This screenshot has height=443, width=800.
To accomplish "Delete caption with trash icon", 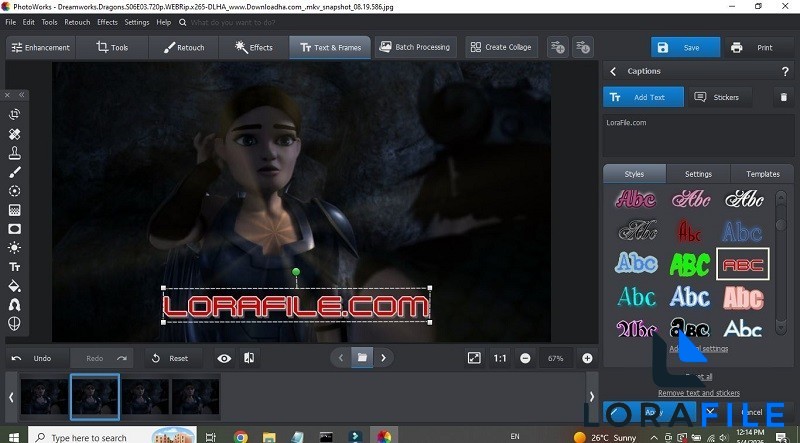I will coord(784,97).
